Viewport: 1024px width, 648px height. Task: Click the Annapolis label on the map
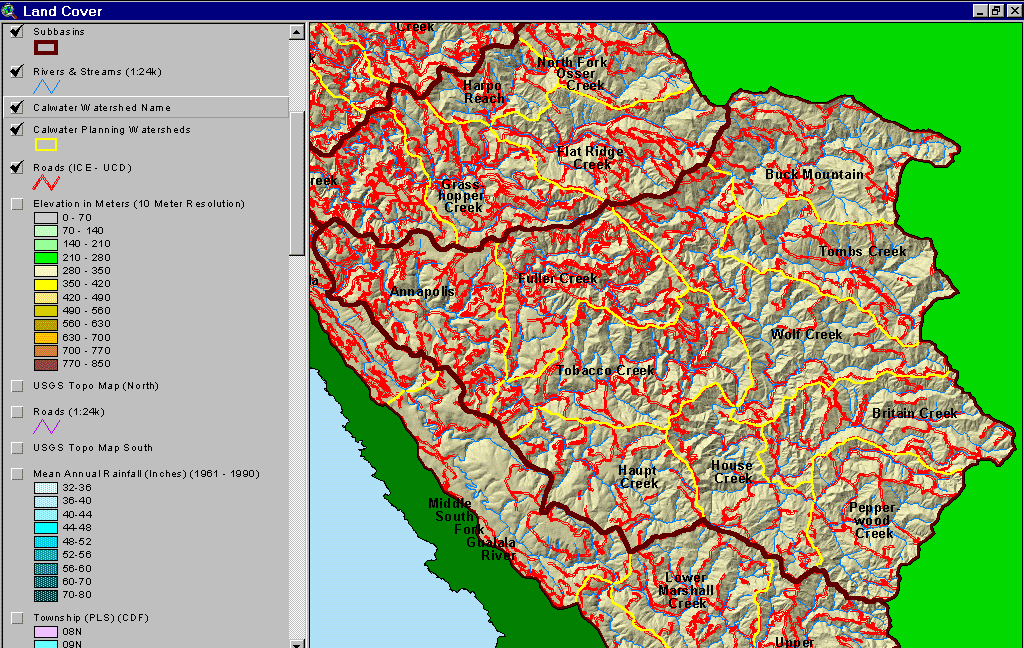tap(422, 291)
